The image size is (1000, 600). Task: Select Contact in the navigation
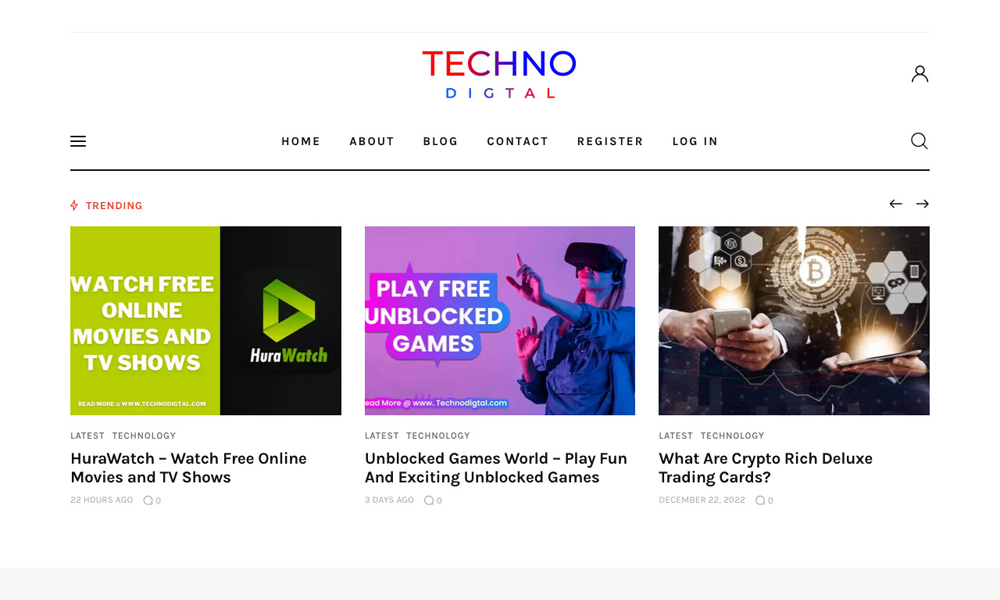tap(517, 142)
